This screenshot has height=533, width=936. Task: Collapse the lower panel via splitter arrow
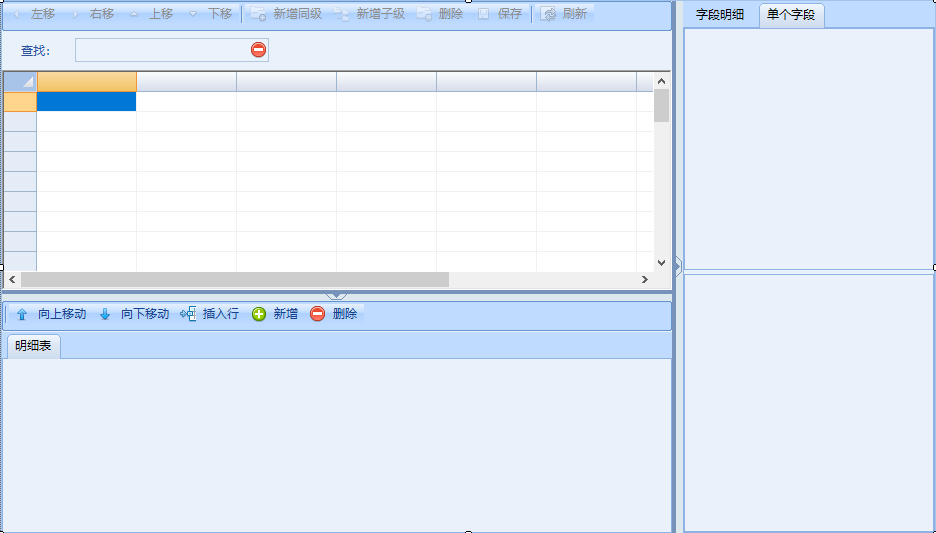(337, 295)
